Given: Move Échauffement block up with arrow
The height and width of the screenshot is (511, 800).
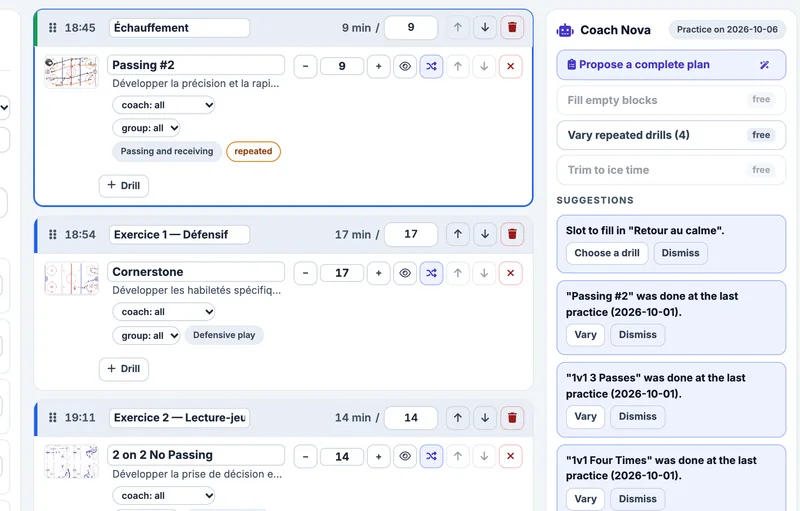Looking at the screenshot, I should click(x=458, y=28).
